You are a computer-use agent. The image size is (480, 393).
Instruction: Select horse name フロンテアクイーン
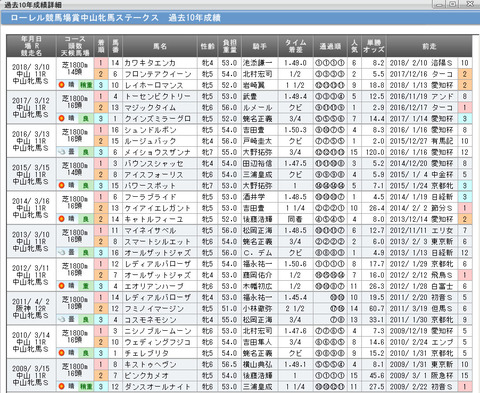coord(158,74)
